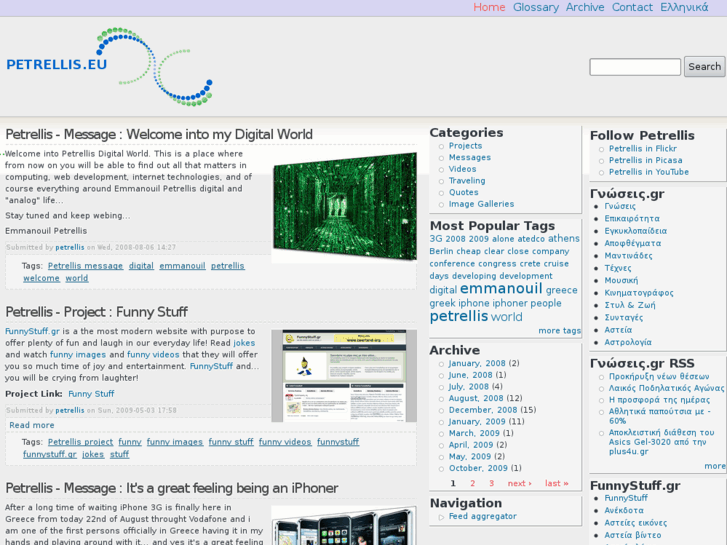Open August, 2008 archive

point(476,398)
